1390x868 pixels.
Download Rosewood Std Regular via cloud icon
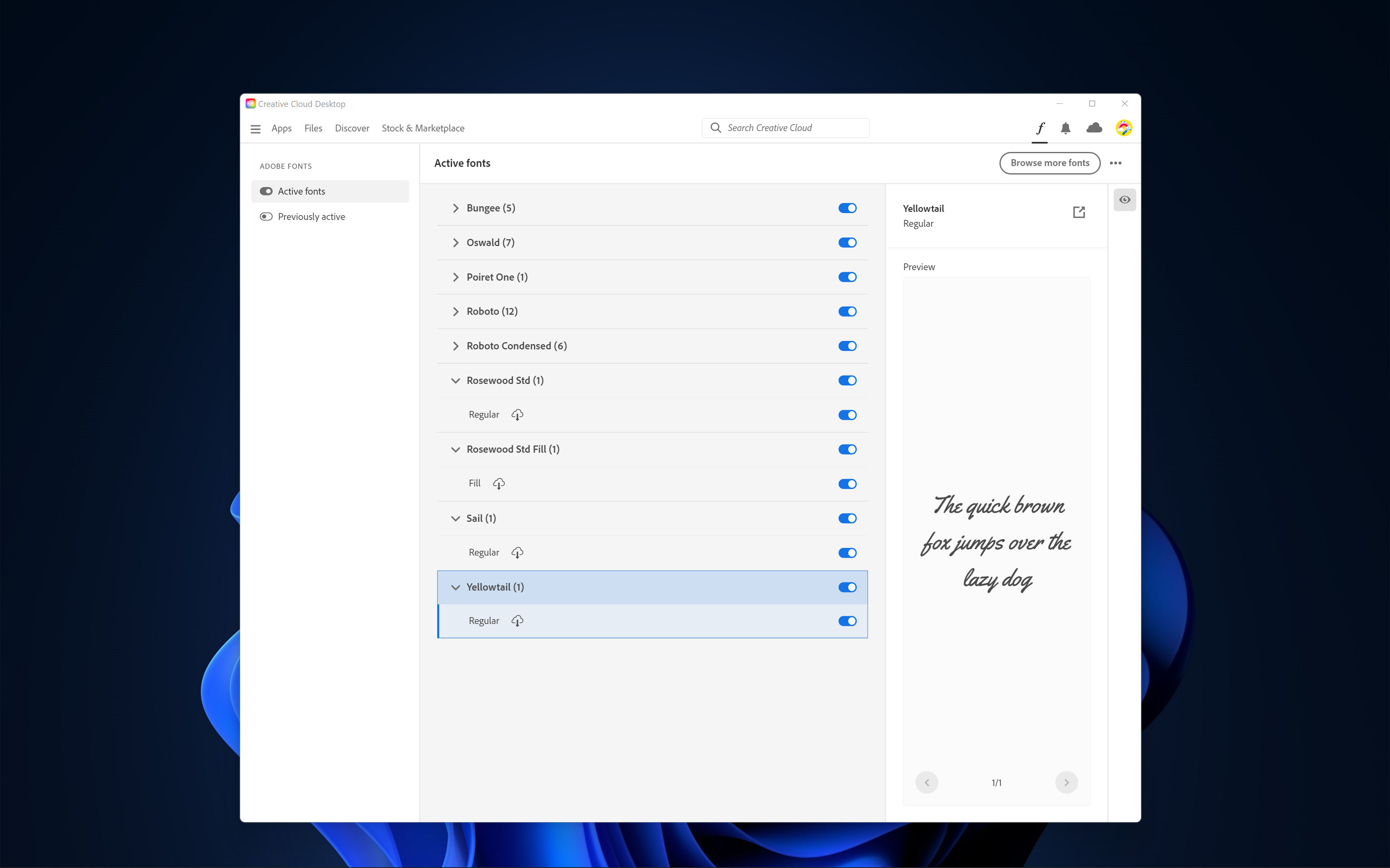pos(517,415)
